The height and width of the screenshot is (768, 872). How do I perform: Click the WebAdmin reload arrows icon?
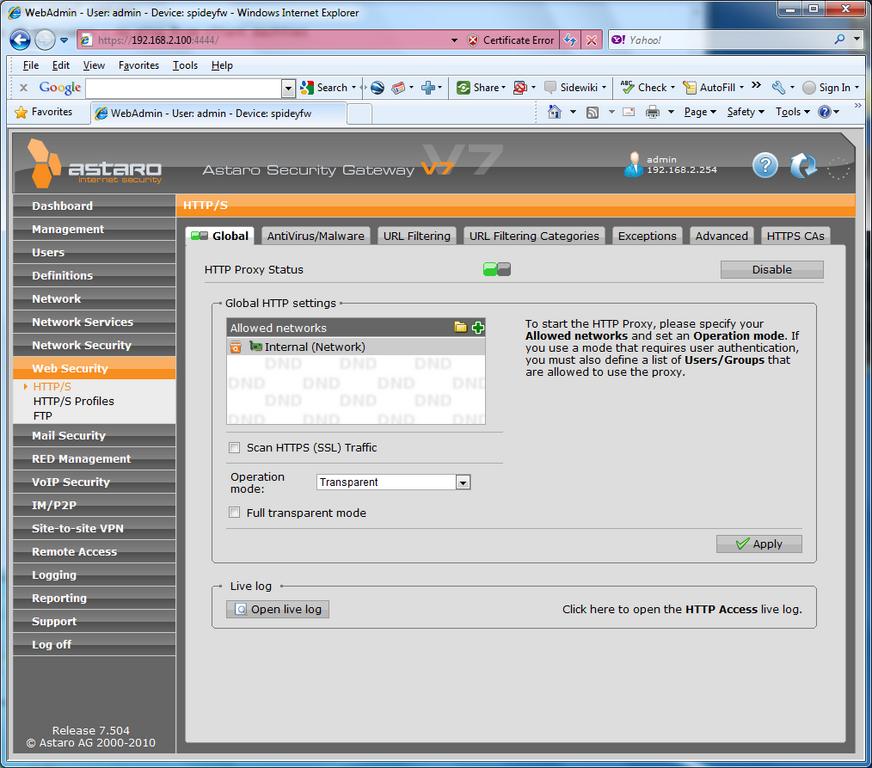point(803,166)
